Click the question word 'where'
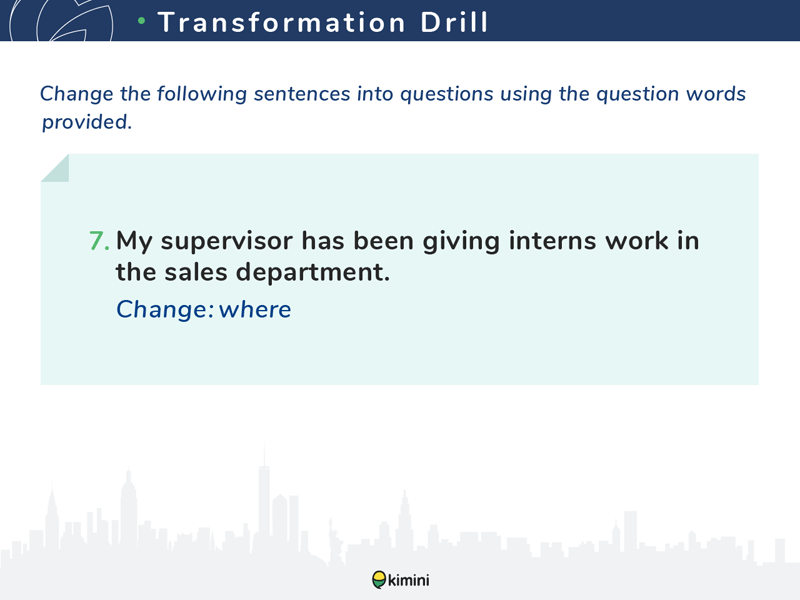The height and width of the screenshot is (600, 800). (255, 309)
